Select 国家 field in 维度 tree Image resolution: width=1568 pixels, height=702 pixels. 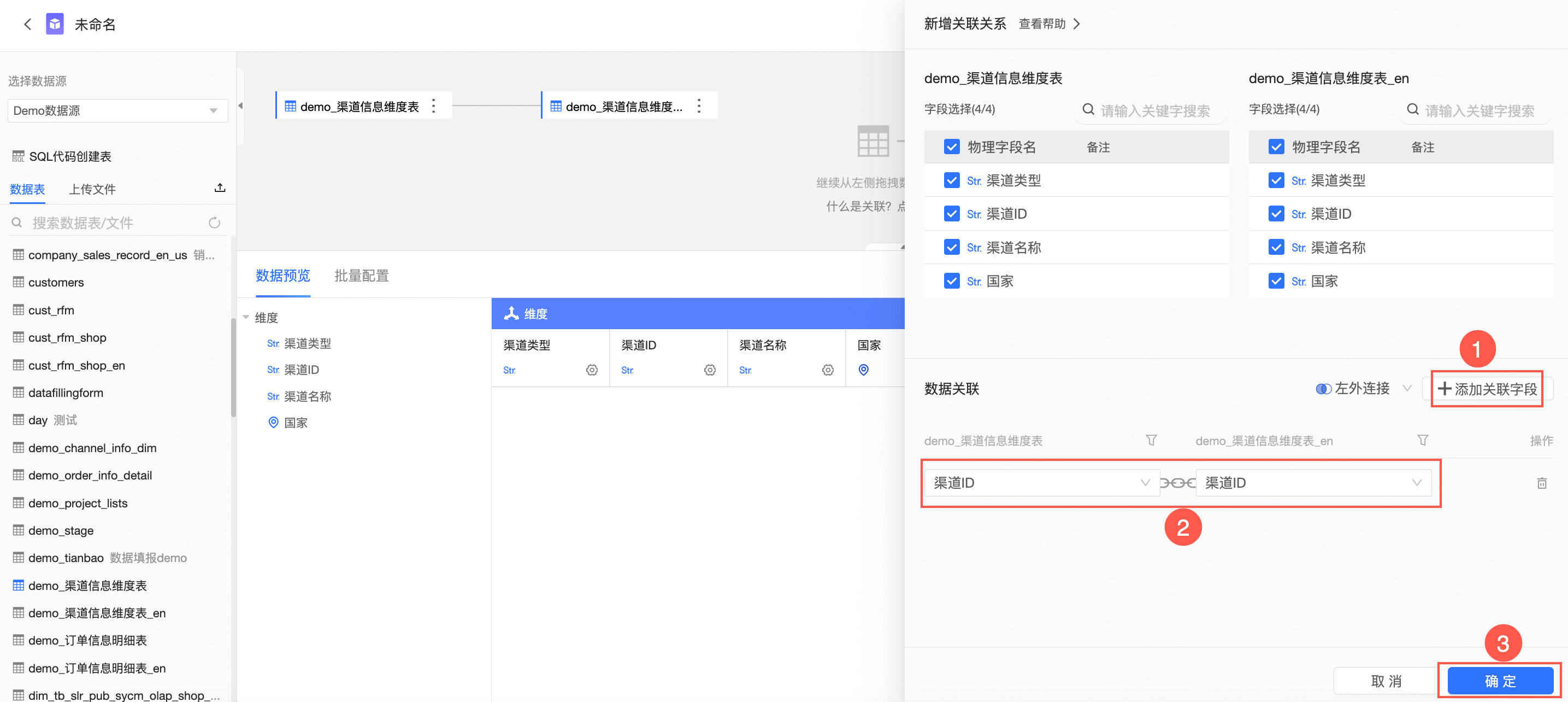[x=295, y=422]
